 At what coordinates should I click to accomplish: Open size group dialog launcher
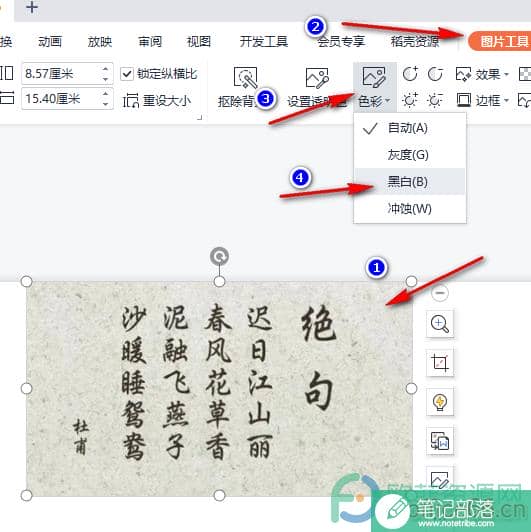click(200, 117)
